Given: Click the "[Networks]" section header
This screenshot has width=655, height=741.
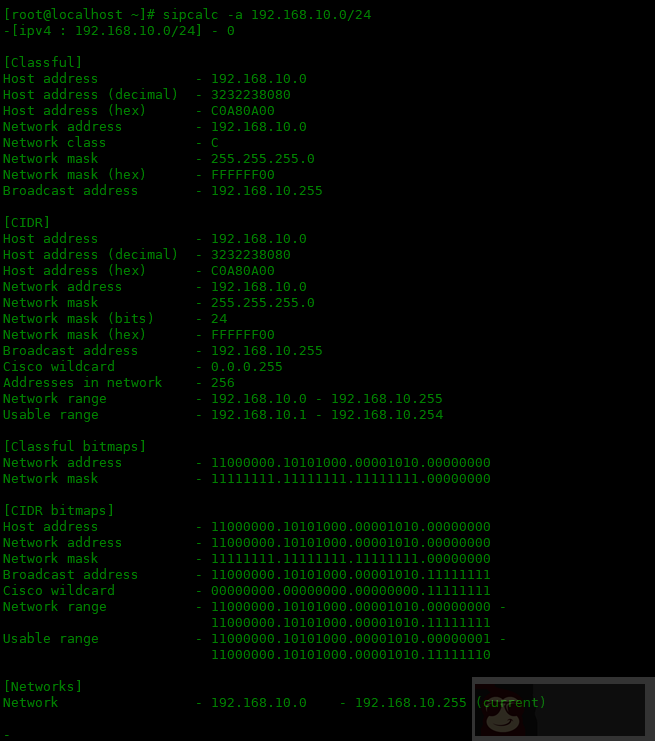Looking at the screenshot, I should (43, 687).
